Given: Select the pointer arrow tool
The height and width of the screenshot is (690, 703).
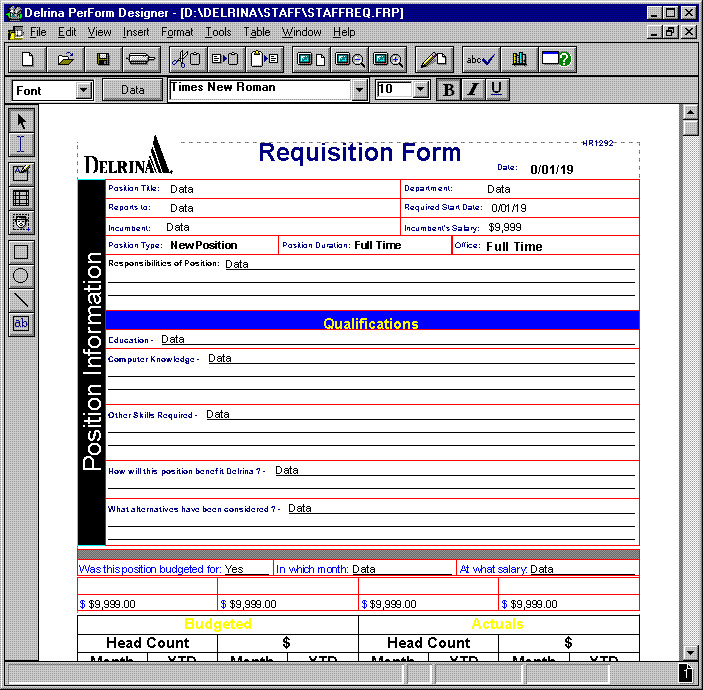Looking at the screenshot, I should tap(22, 121).
